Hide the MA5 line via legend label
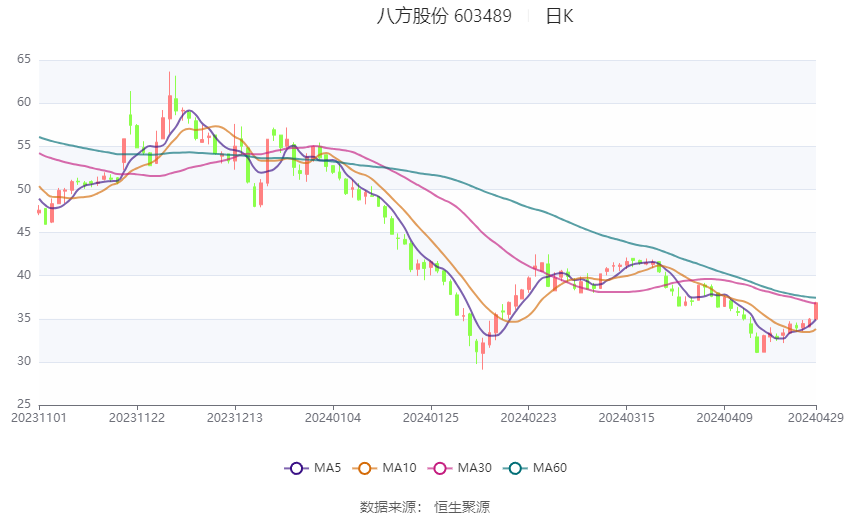Viewport: 850px width, 517px height. [327, 468]
